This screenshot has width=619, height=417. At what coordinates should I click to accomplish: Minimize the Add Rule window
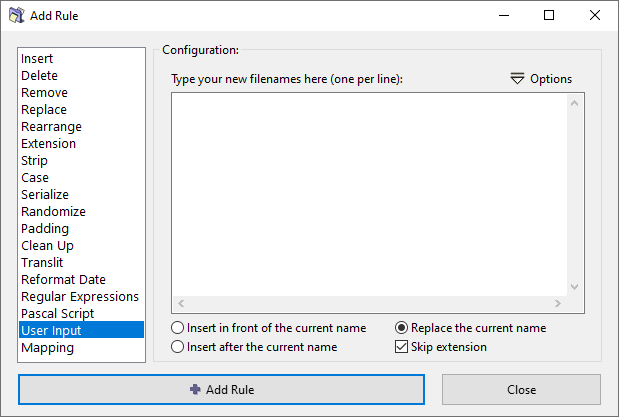pyautogui.click(x=504, y=15)
